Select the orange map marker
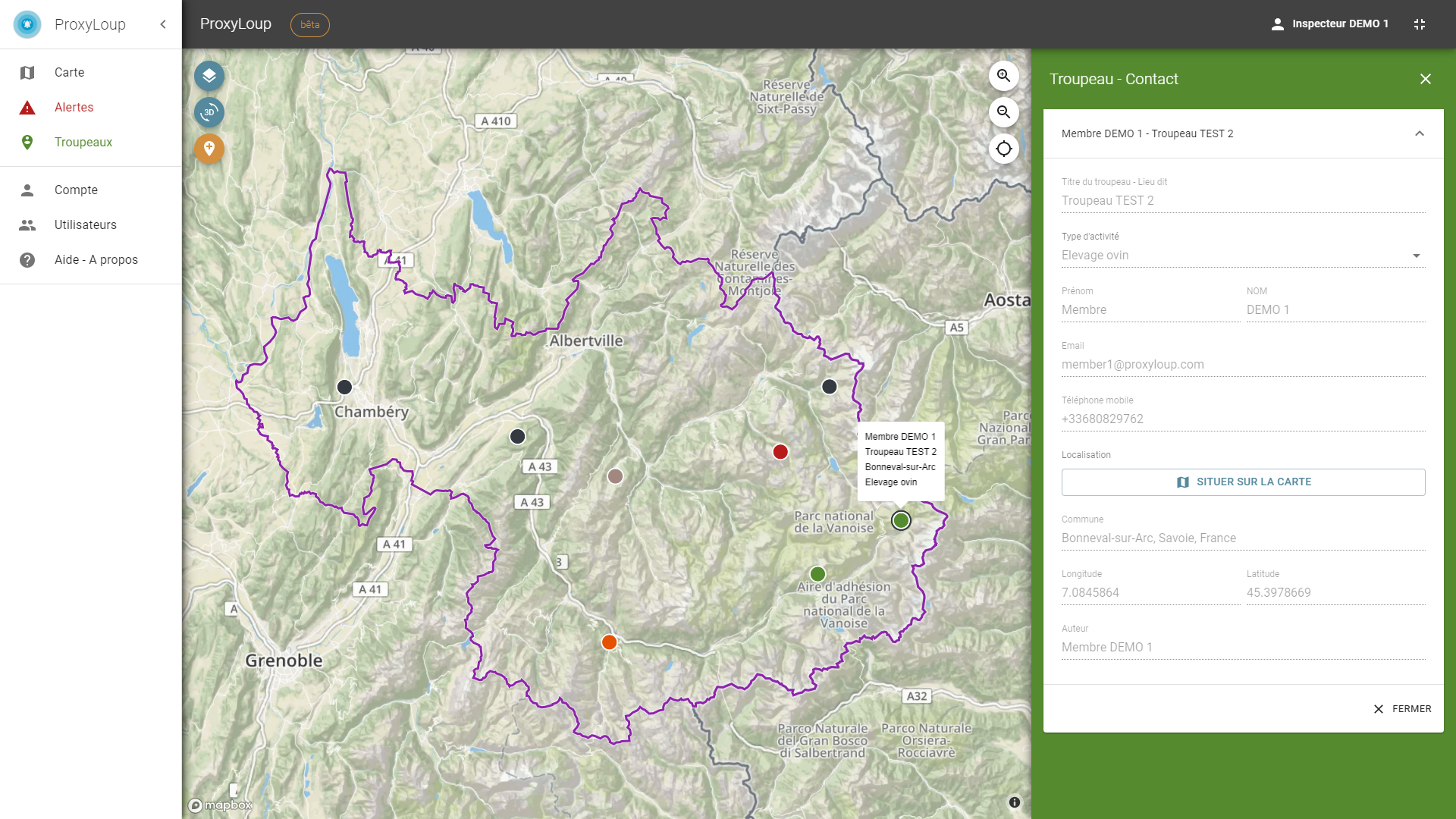This screenshot has width=1456, height=819. pos(609,643)
